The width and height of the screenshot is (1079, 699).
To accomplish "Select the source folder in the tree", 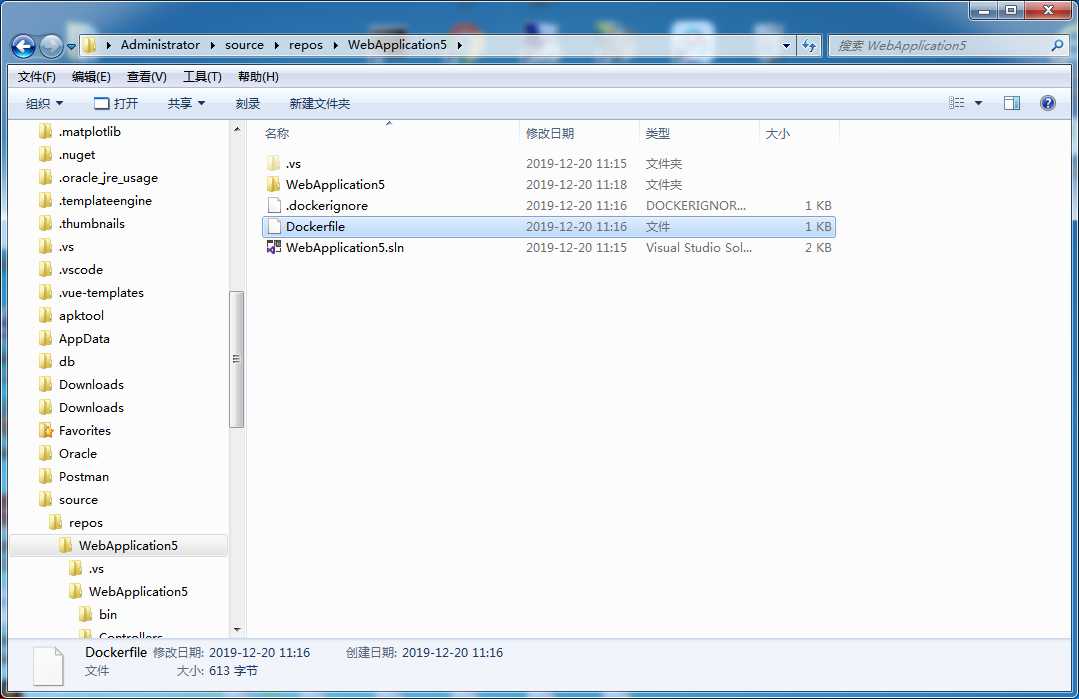I will coord(78,499).
